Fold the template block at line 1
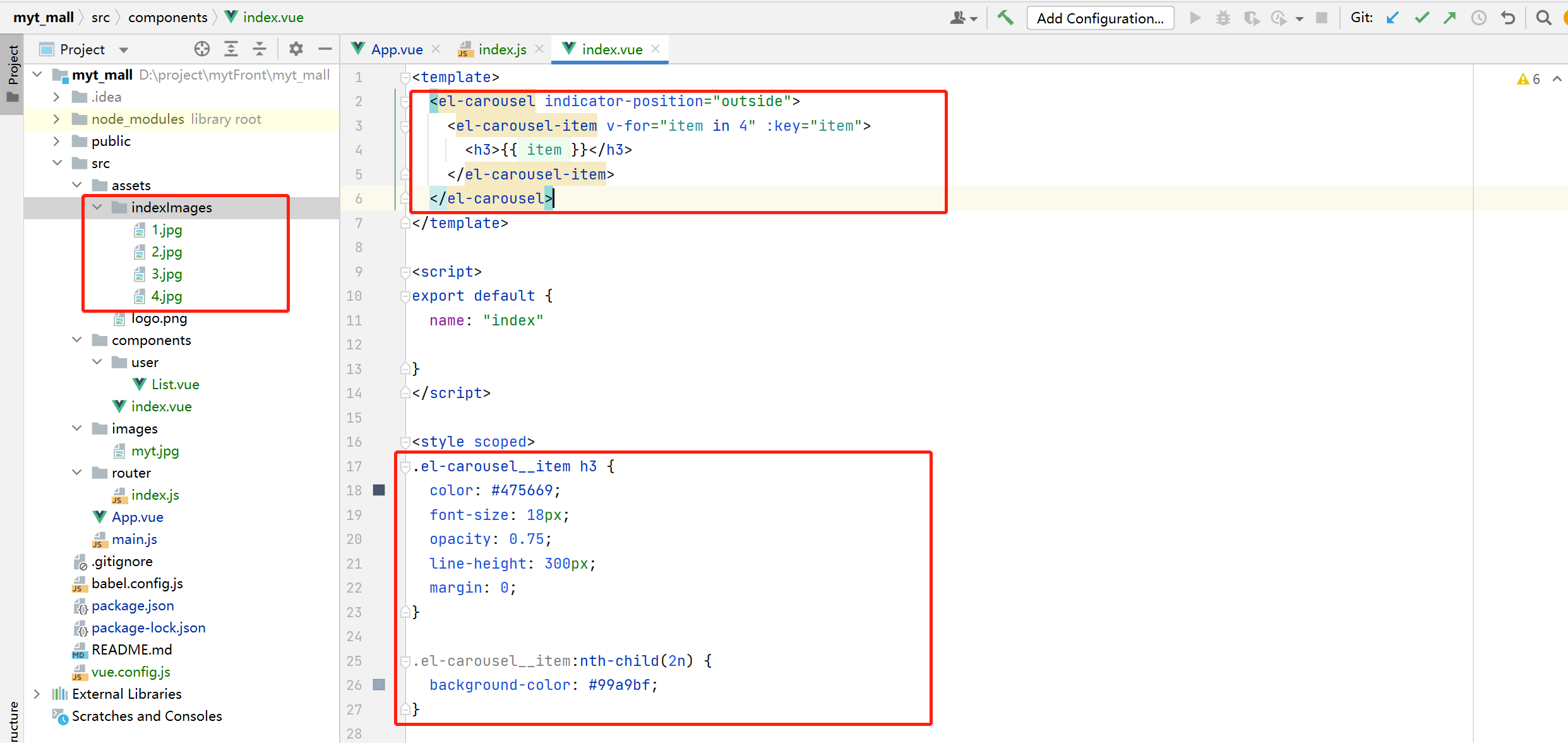The width and height of the screenshot is (1568, 743). coord(405,78)
